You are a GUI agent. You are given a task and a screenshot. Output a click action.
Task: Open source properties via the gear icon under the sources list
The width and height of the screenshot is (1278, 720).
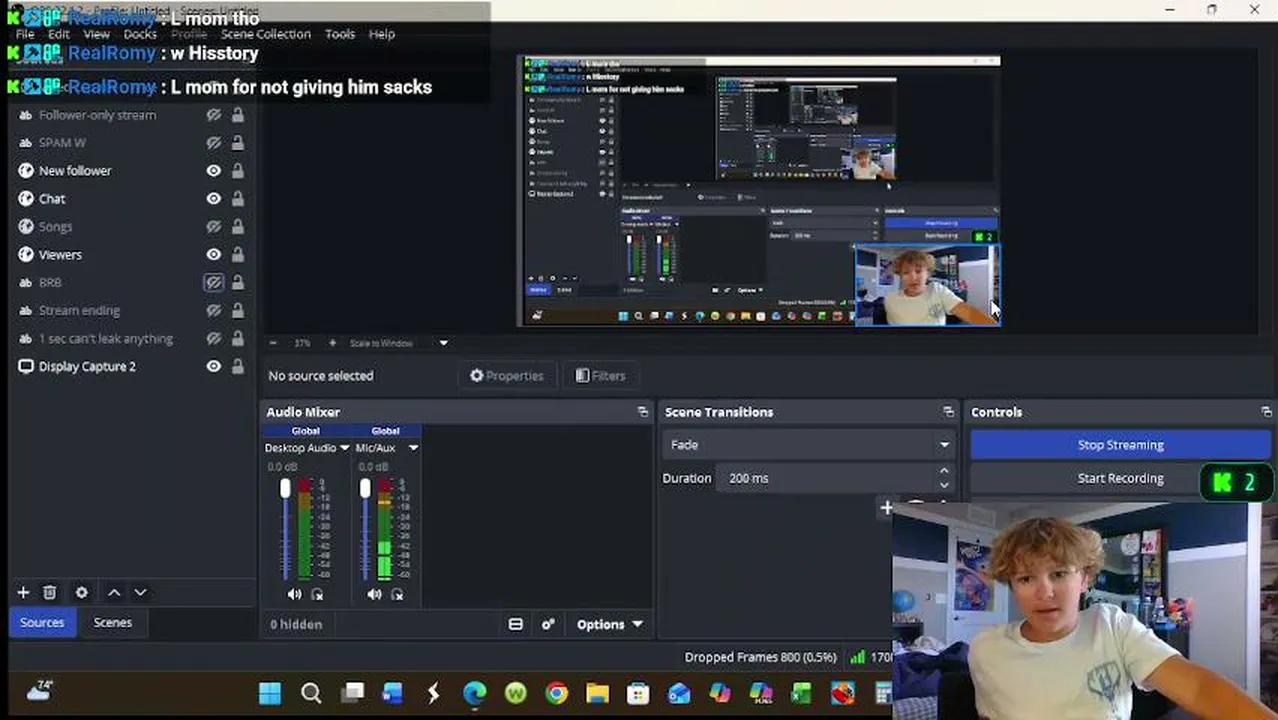point(82,592)
